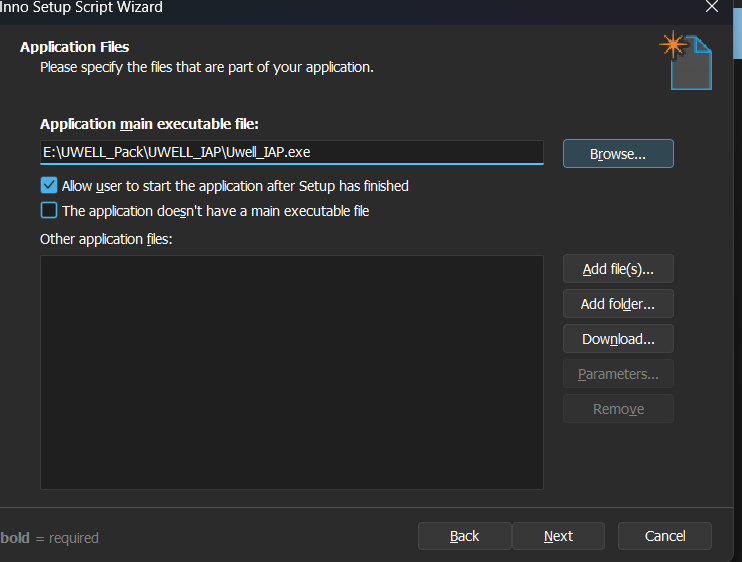Close the Inno Setup Script Wizard window
The height and width of the screenshot is (562, 742).
[712, 7]
